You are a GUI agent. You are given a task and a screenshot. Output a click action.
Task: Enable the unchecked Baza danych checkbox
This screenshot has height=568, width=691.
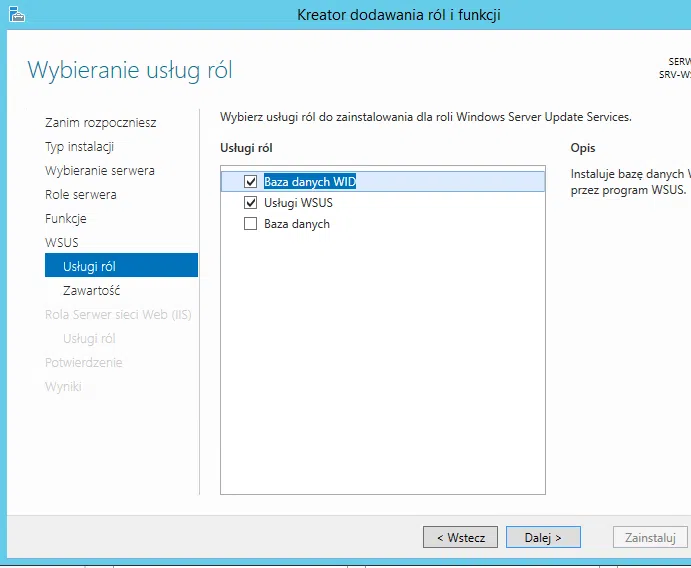click(x=251, y=224)
